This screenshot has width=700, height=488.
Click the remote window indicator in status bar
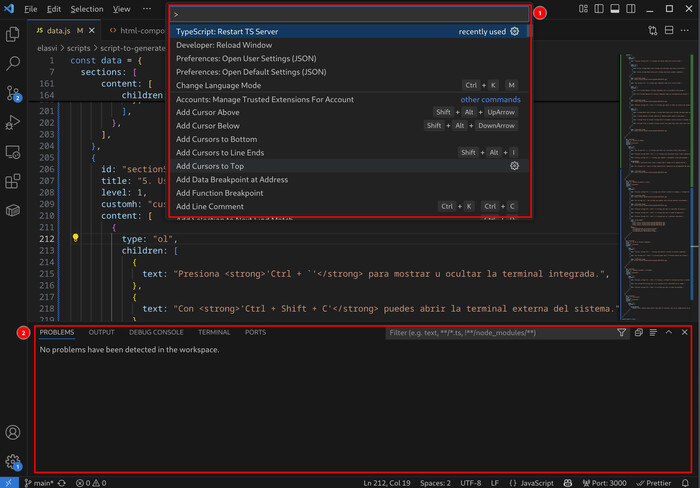click(x=9, y=483)
